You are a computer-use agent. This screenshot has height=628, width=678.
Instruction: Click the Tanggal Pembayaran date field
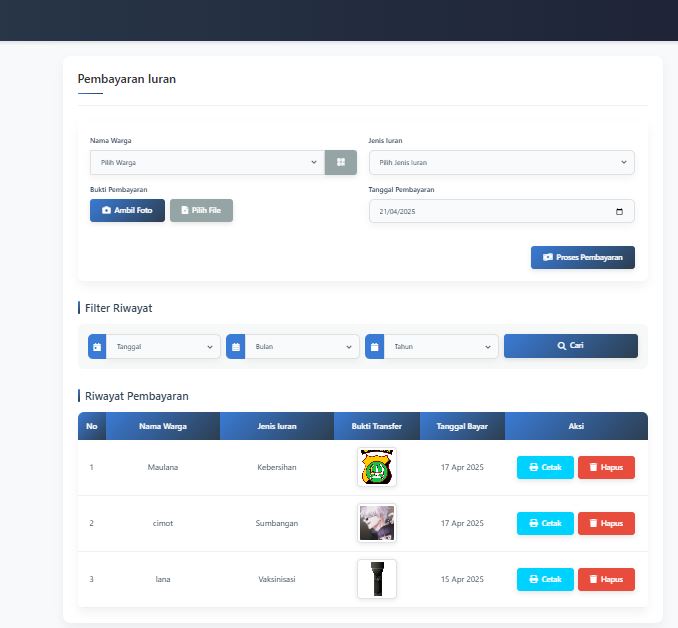coord(502,211)
